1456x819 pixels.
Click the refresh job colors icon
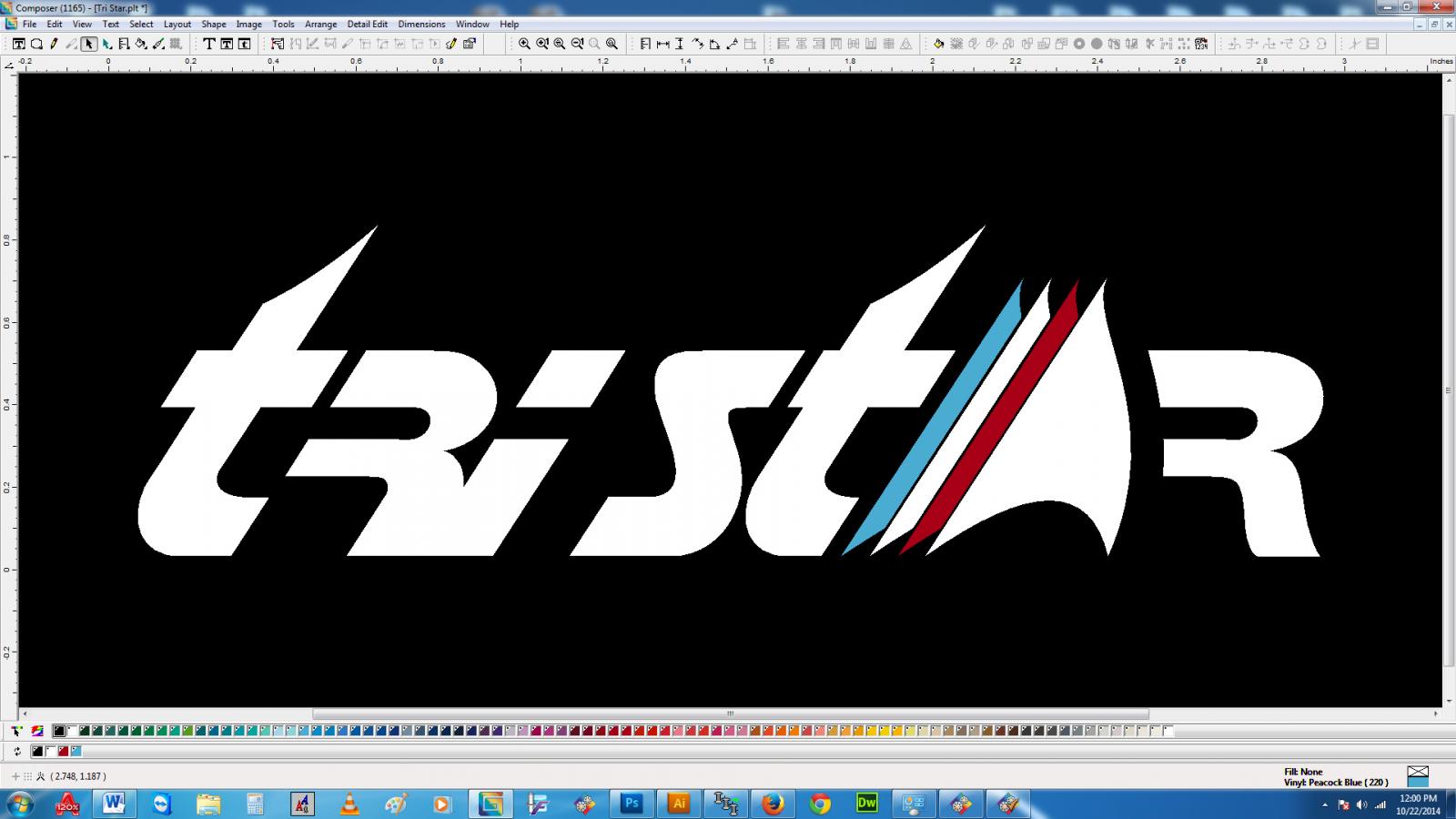click(x=17, y=752)
